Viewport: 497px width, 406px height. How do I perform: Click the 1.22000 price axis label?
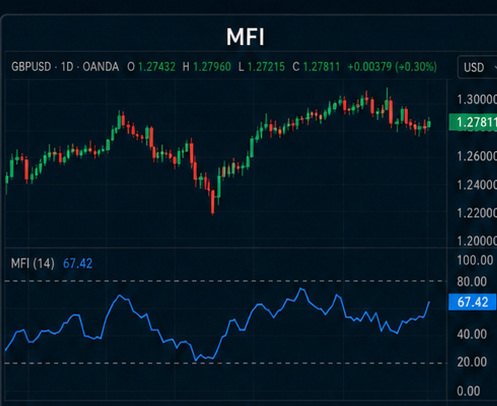click(477, 213)
